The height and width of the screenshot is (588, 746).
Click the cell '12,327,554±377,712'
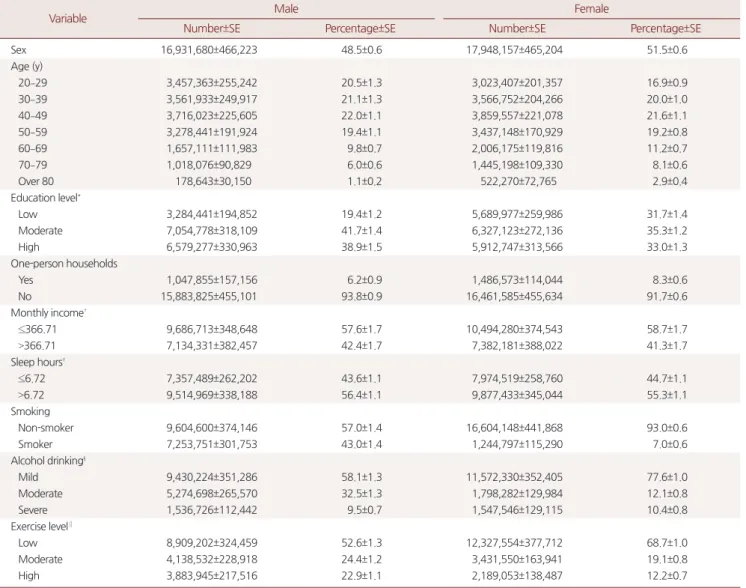[x=514, y=543]
